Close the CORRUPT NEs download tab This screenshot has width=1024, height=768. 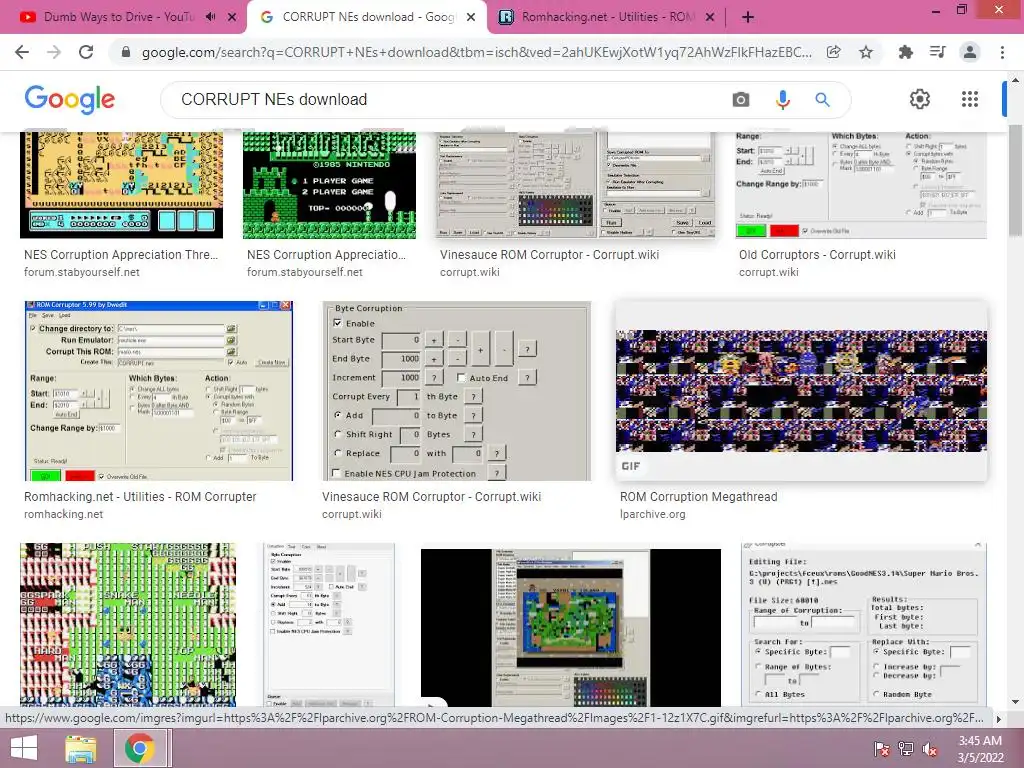click(471, 18)
